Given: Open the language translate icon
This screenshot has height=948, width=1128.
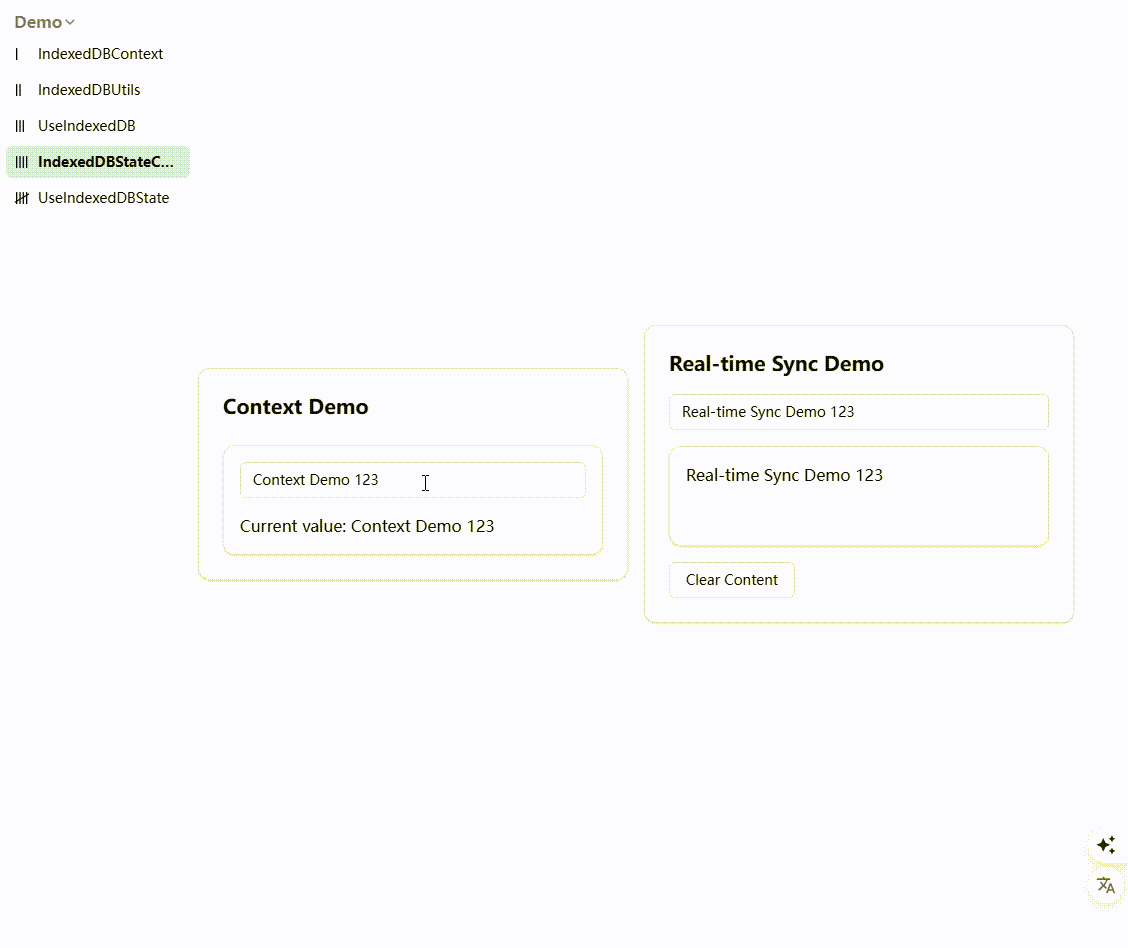Looking at the screenshot, I should click(x=1106, y=885).
